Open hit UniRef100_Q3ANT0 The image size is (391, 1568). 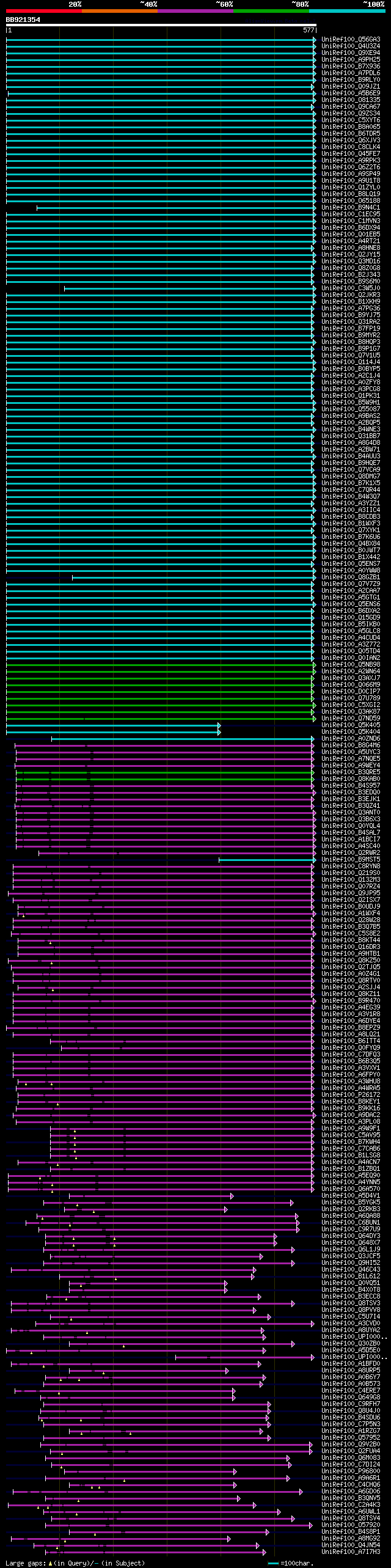(x=351, y=812)
